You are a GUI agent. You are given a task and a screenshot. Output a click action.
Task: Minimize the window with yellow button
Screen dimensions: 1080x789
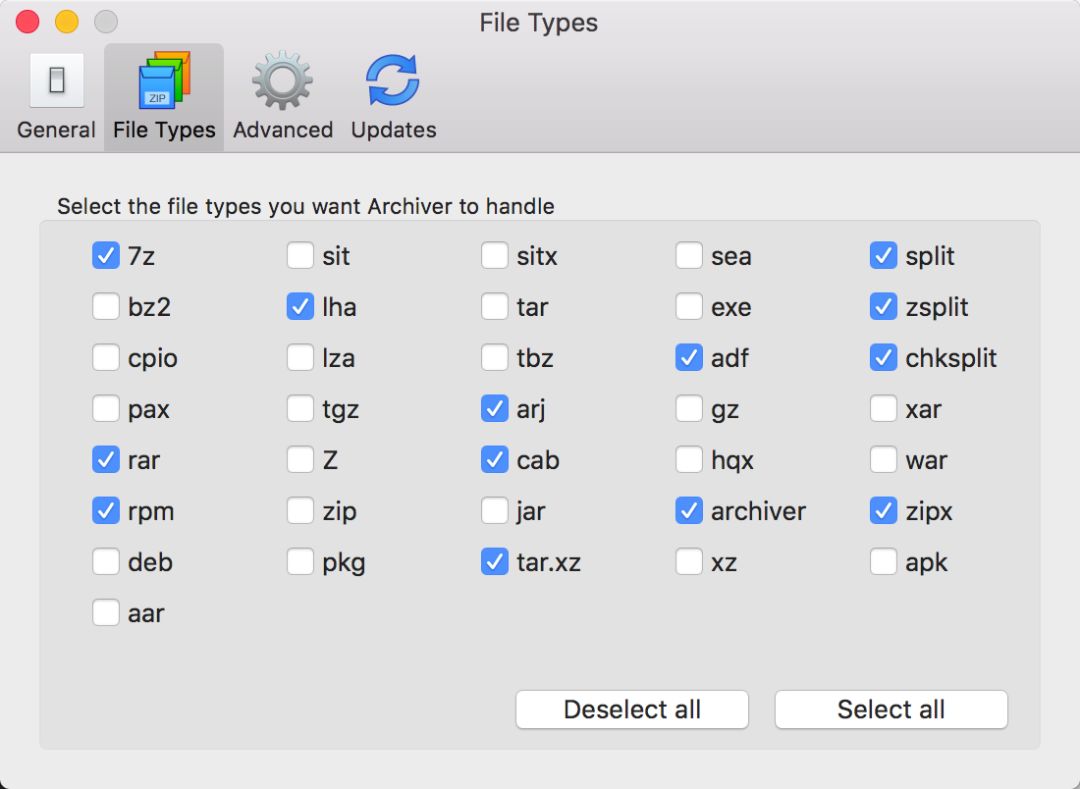(x=67, y=21)
